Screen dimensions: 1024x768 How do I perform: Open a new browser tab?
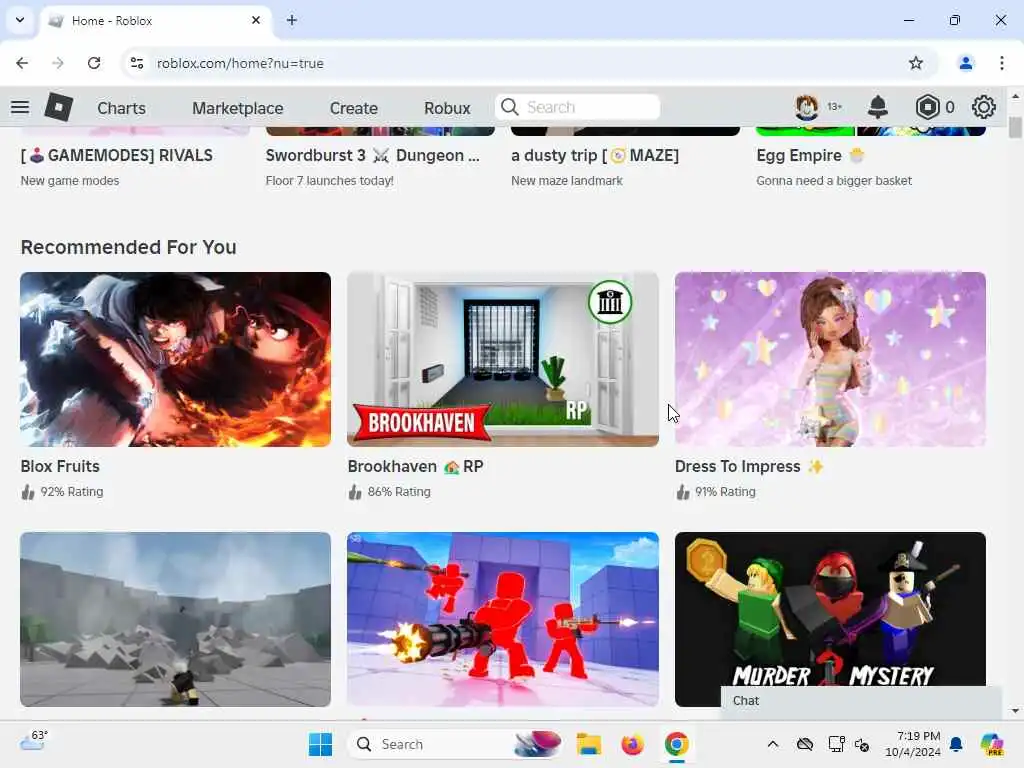point(292,20)
